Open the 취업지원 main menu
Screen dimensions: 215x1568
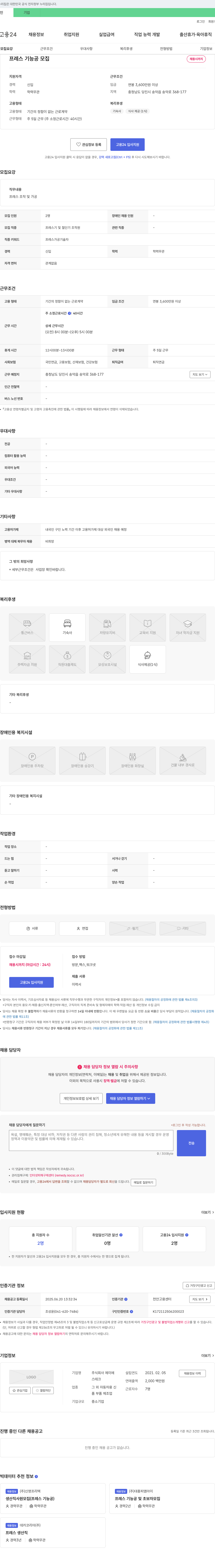(71, 35)
